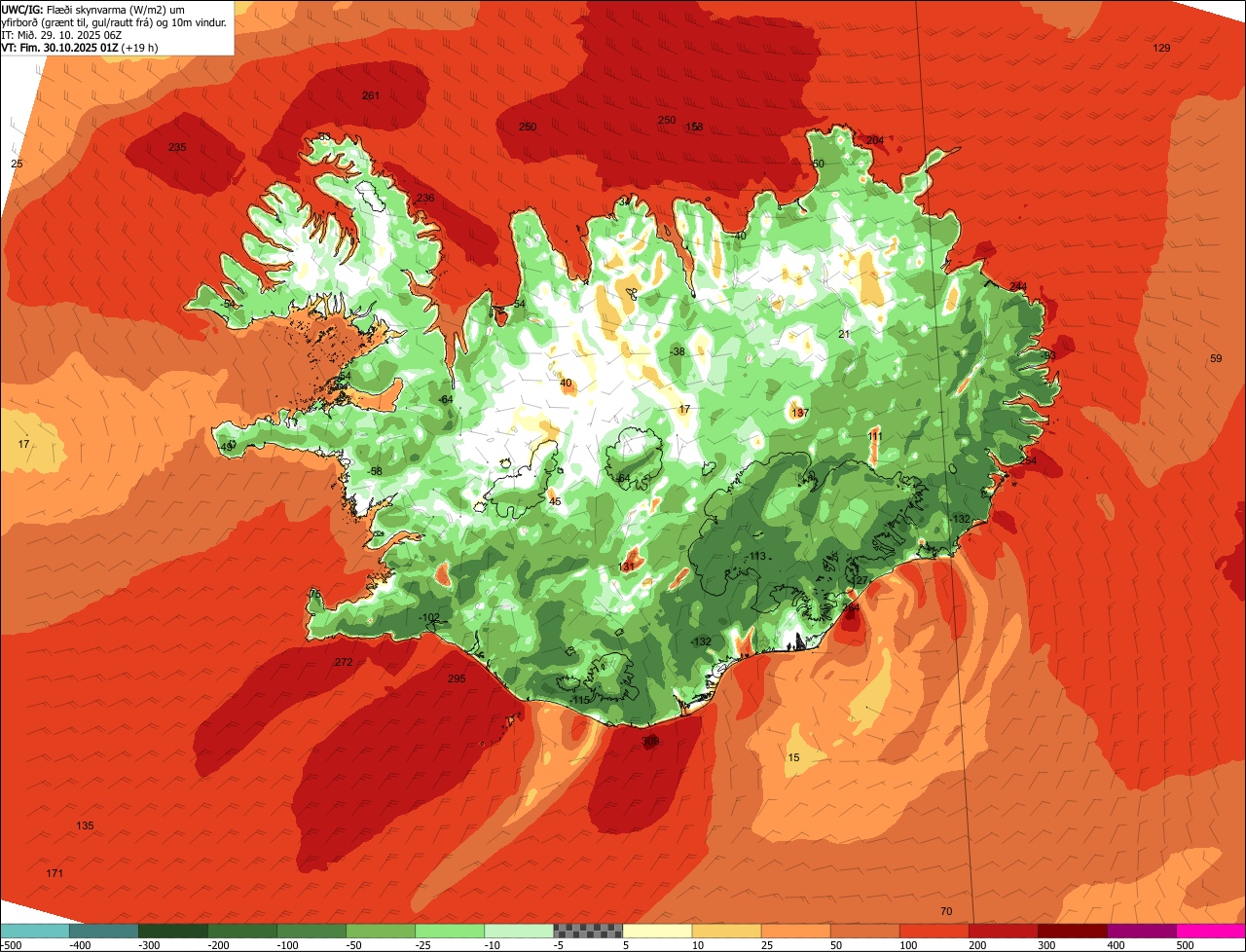Click the map value '235'
1246x952 pixels.
tap(176, 147)
